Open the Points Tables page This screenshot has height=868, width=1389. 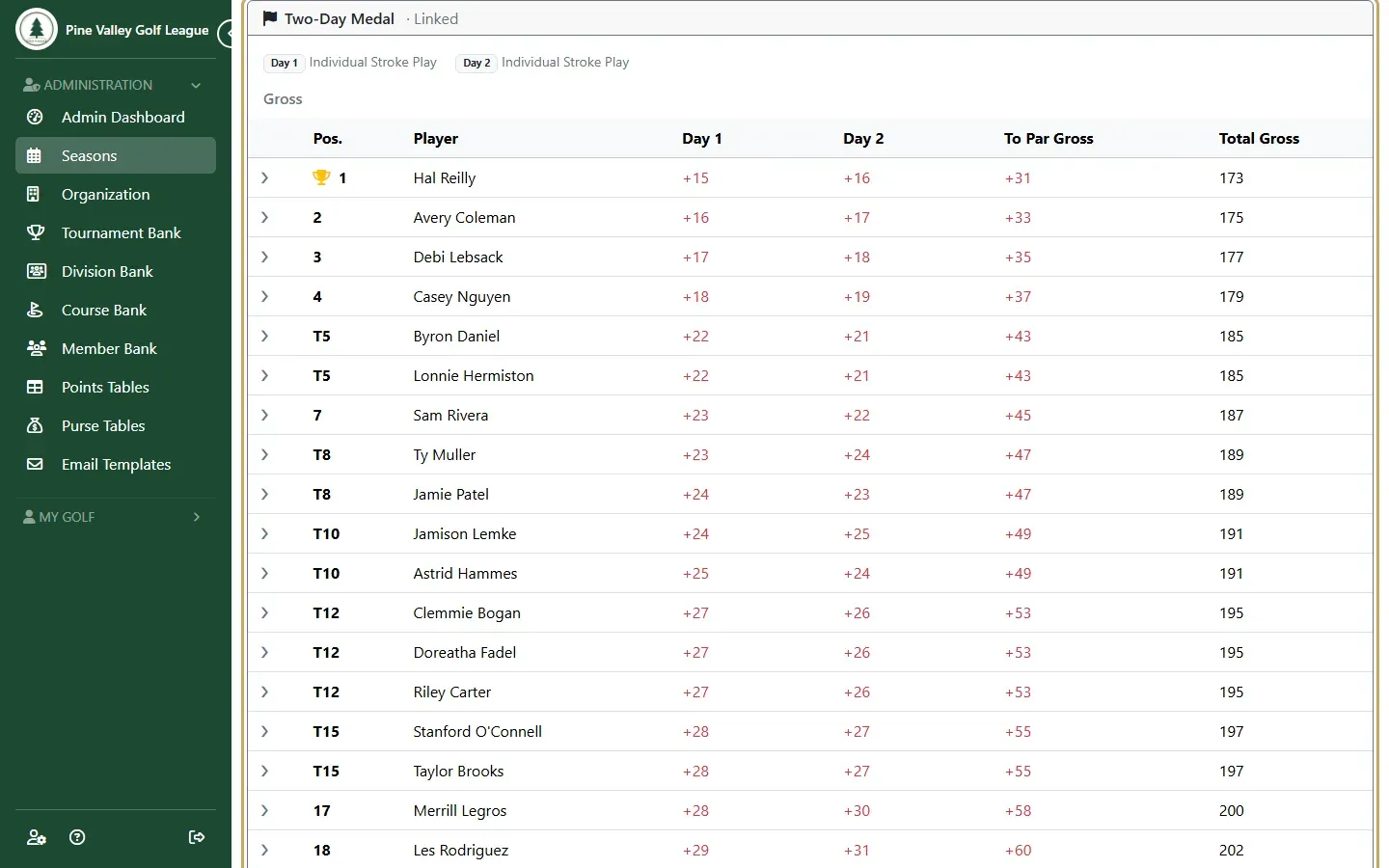116,387
